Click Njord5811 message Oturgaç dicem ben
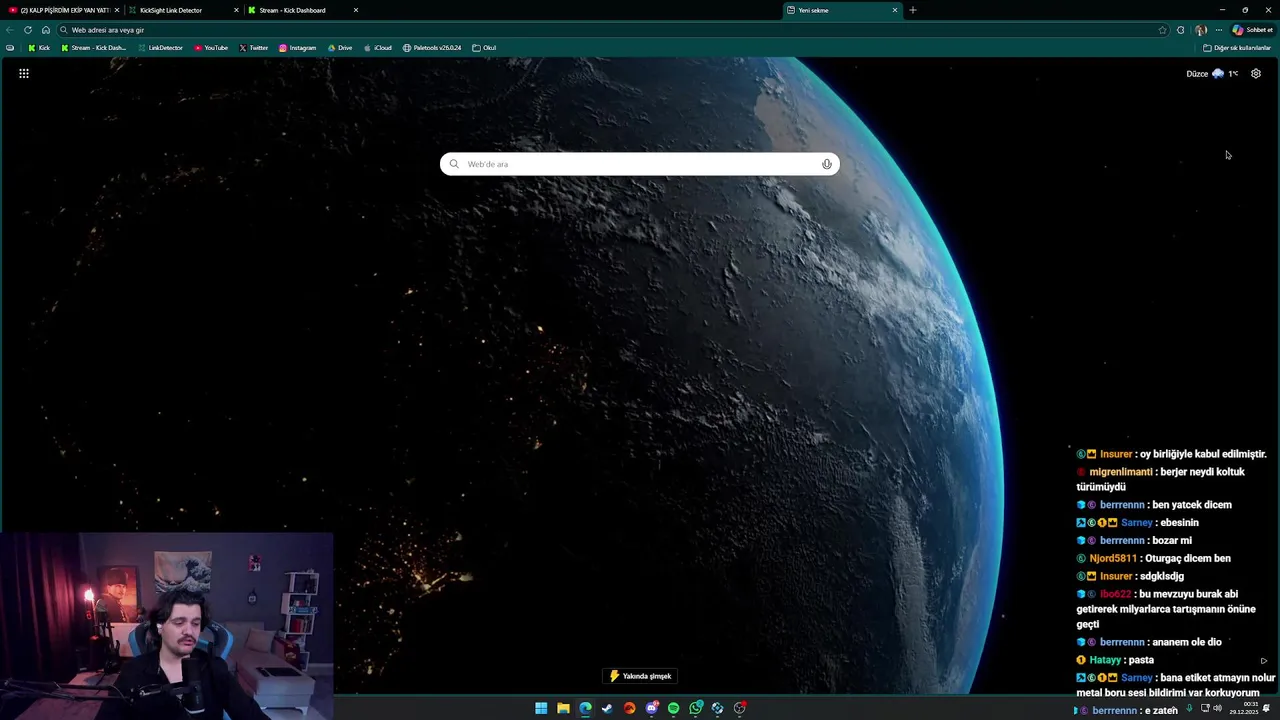The height and width of the screenshot is (720, 1280). point(1154,558)
